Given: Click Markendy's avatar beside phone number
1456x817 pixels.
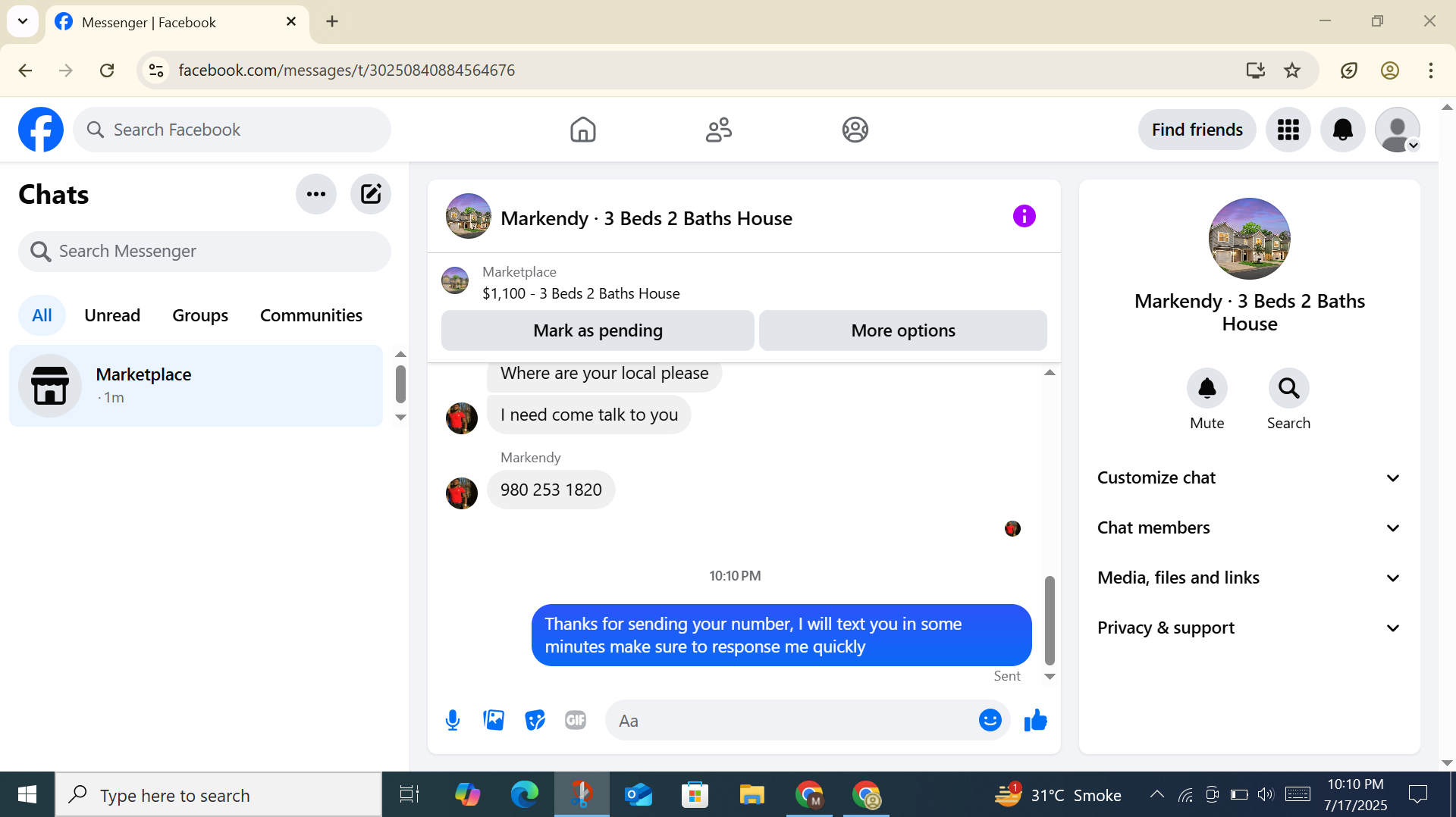Looking at the screenshot, I should (x=461, y=493).
